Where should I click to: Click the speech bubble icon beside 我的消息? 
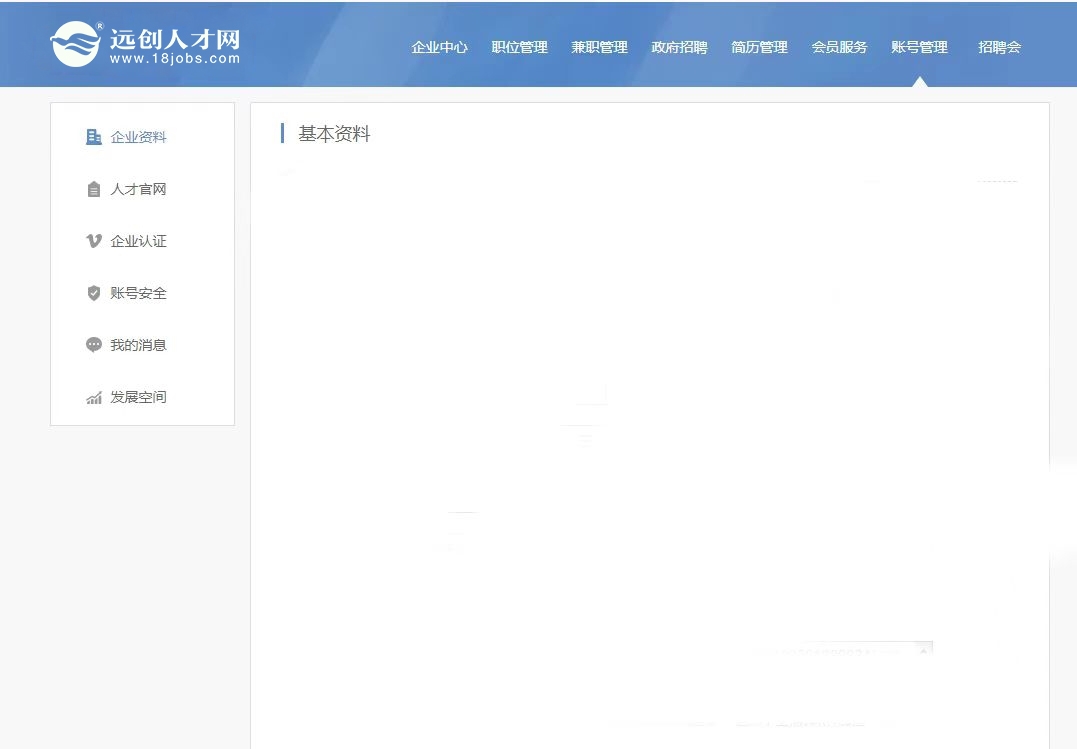coord(94,345)
